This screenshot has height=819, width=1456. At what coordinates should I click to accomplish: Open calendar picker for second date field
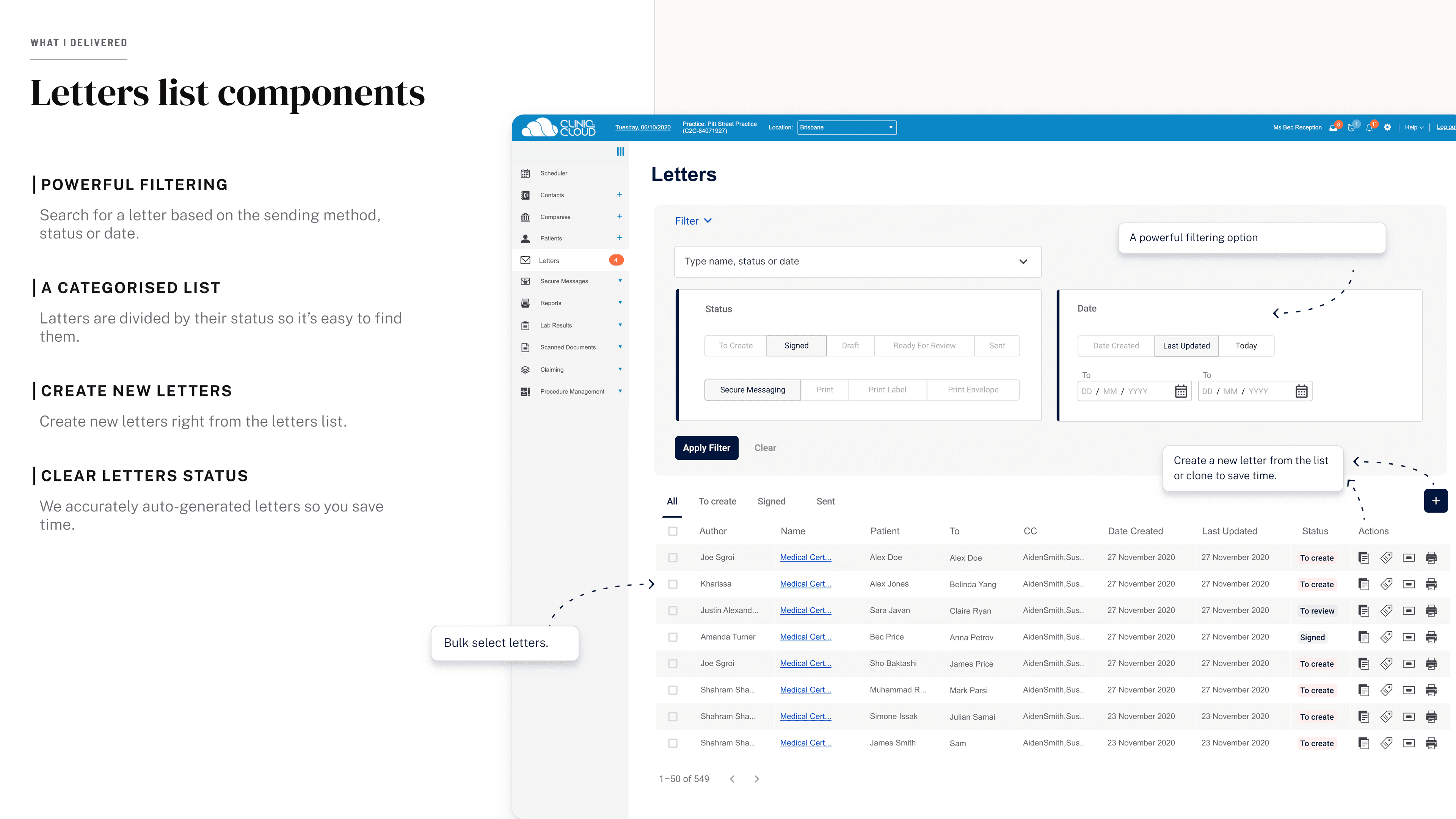(x=1301, y=391)
